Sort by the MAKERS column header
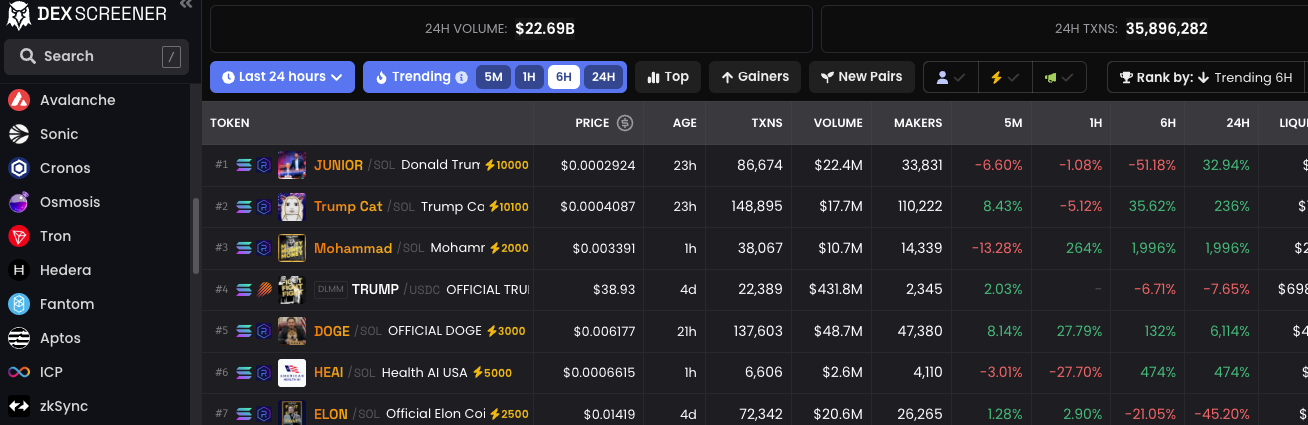 pos(918,123)
